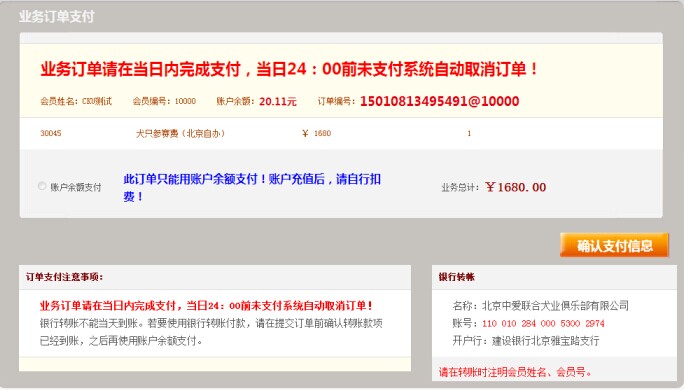Click the red 请在转帐时注明会员姓名 reminder

click(x=516, y=372)
